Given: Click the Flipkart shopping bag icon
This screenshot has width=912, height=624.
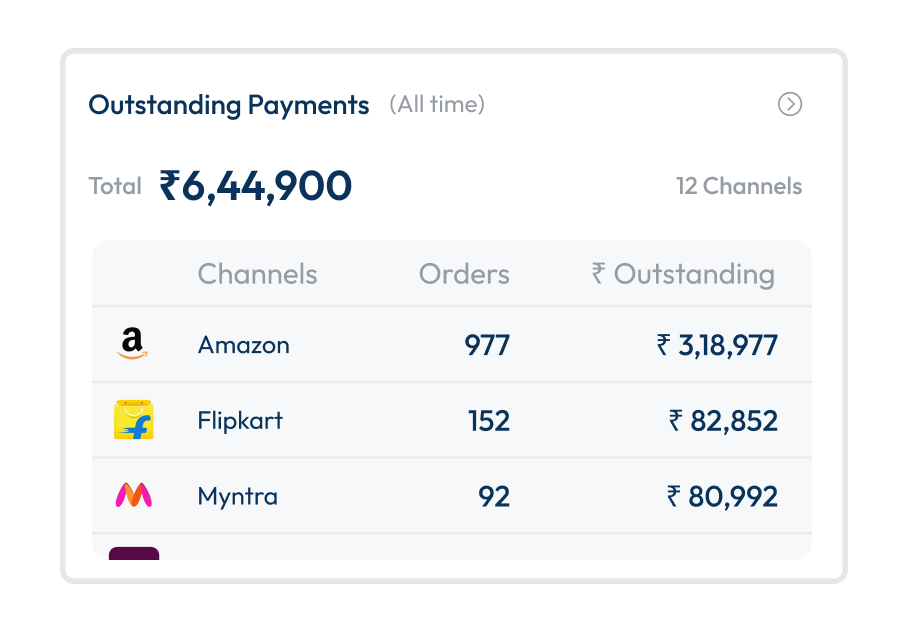Looking at the screenshot, I should [133, 420].
